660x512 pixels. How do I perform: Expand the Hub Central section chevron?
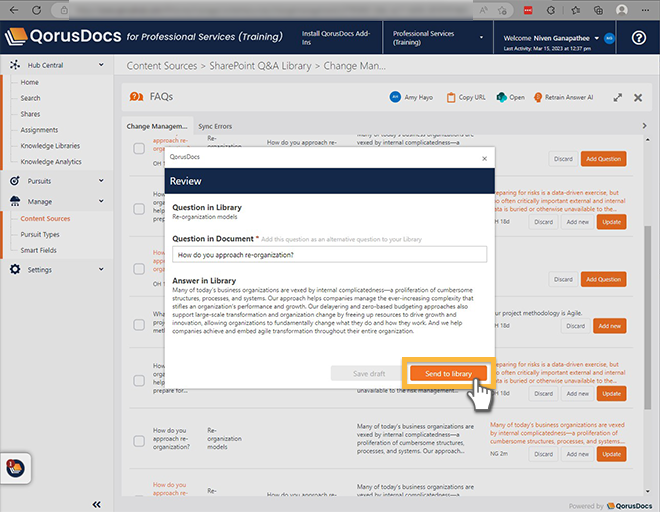(x=101, y=65)
